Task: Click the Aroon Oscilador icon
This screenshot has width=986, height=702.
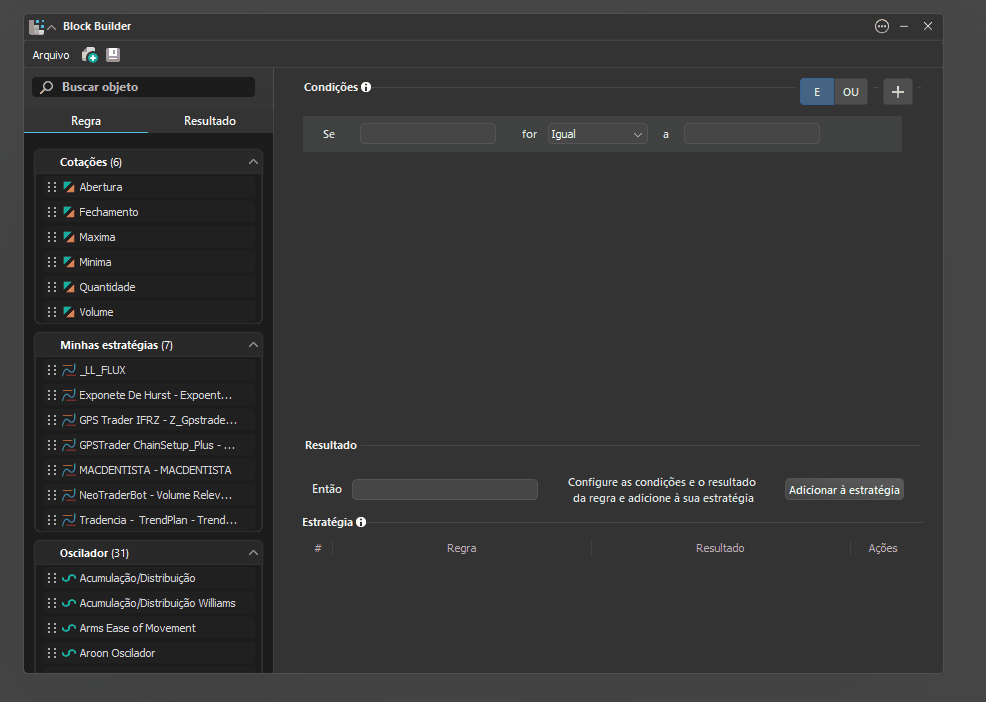Action: point(69,653)
